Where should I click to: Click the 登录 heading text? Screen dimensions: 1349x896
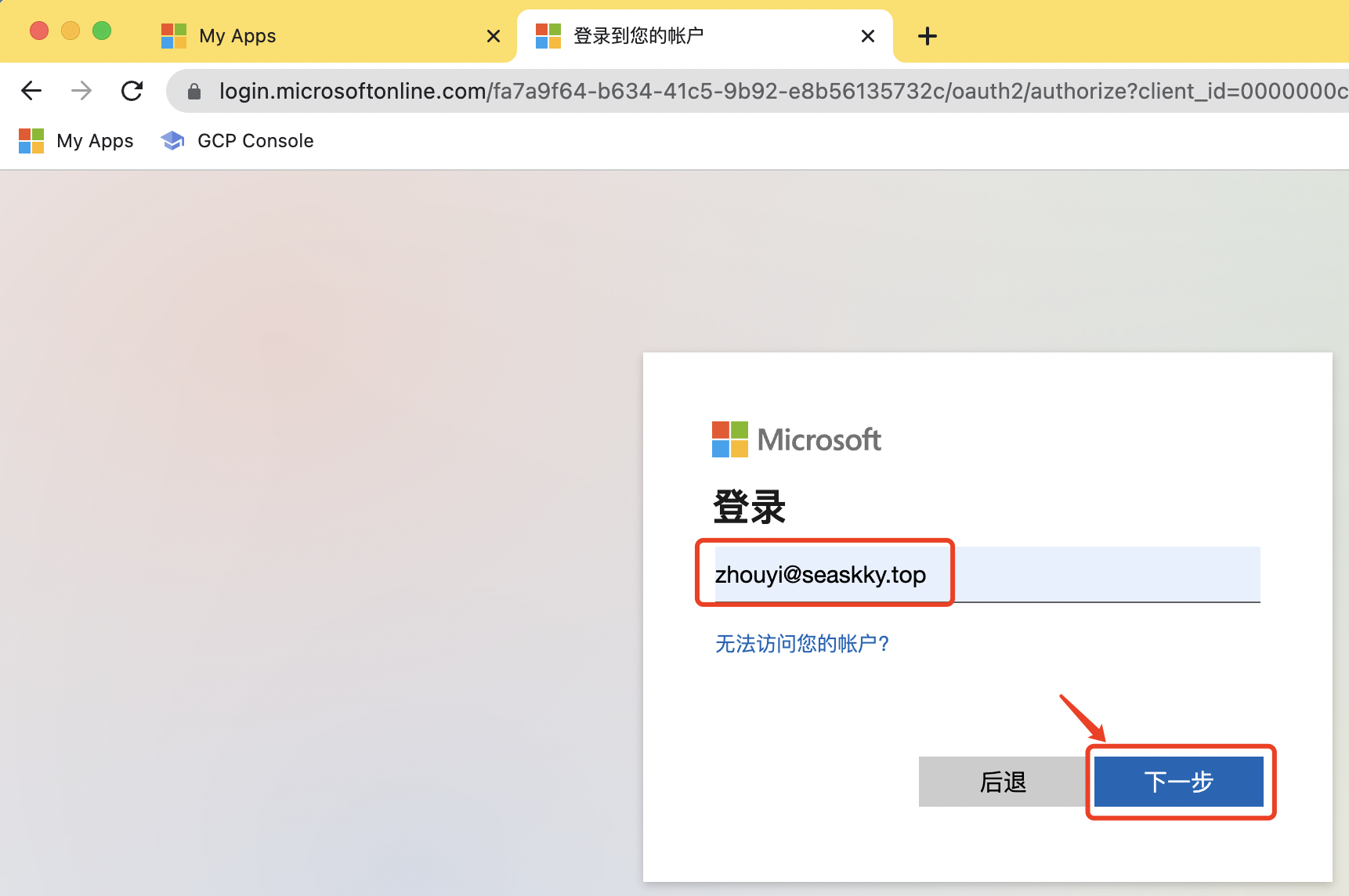pyautogui.click(x=749, y=507)
